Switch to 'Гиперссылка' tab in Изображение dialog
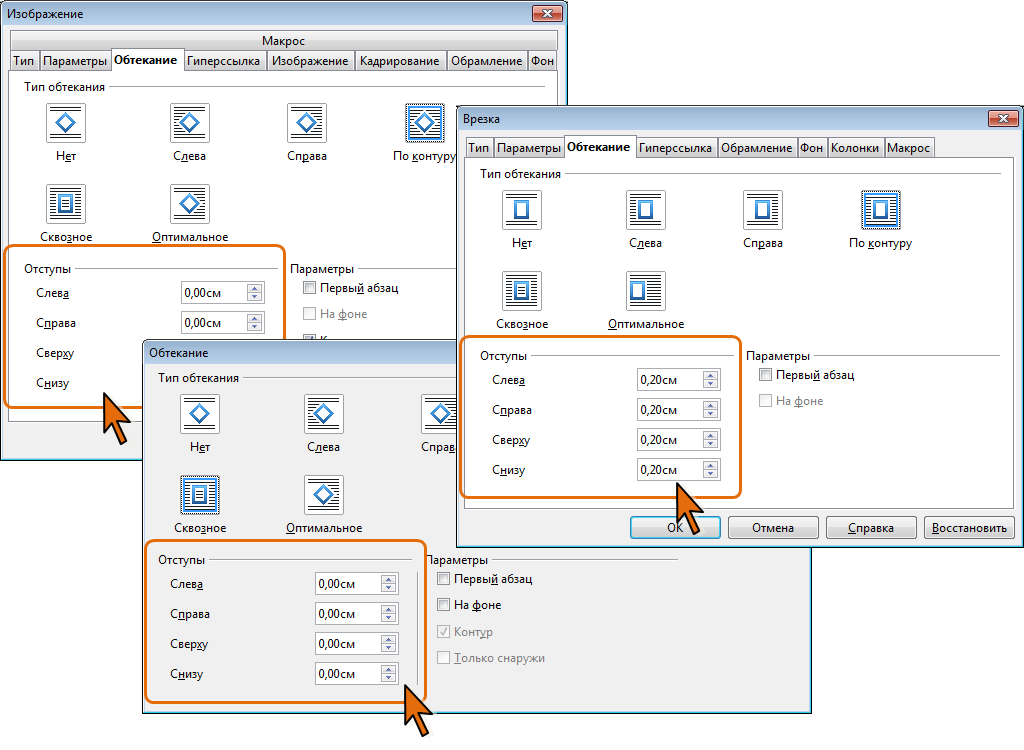The height and width of the screenshot is (750, 1024). click(x=223, y=61)
